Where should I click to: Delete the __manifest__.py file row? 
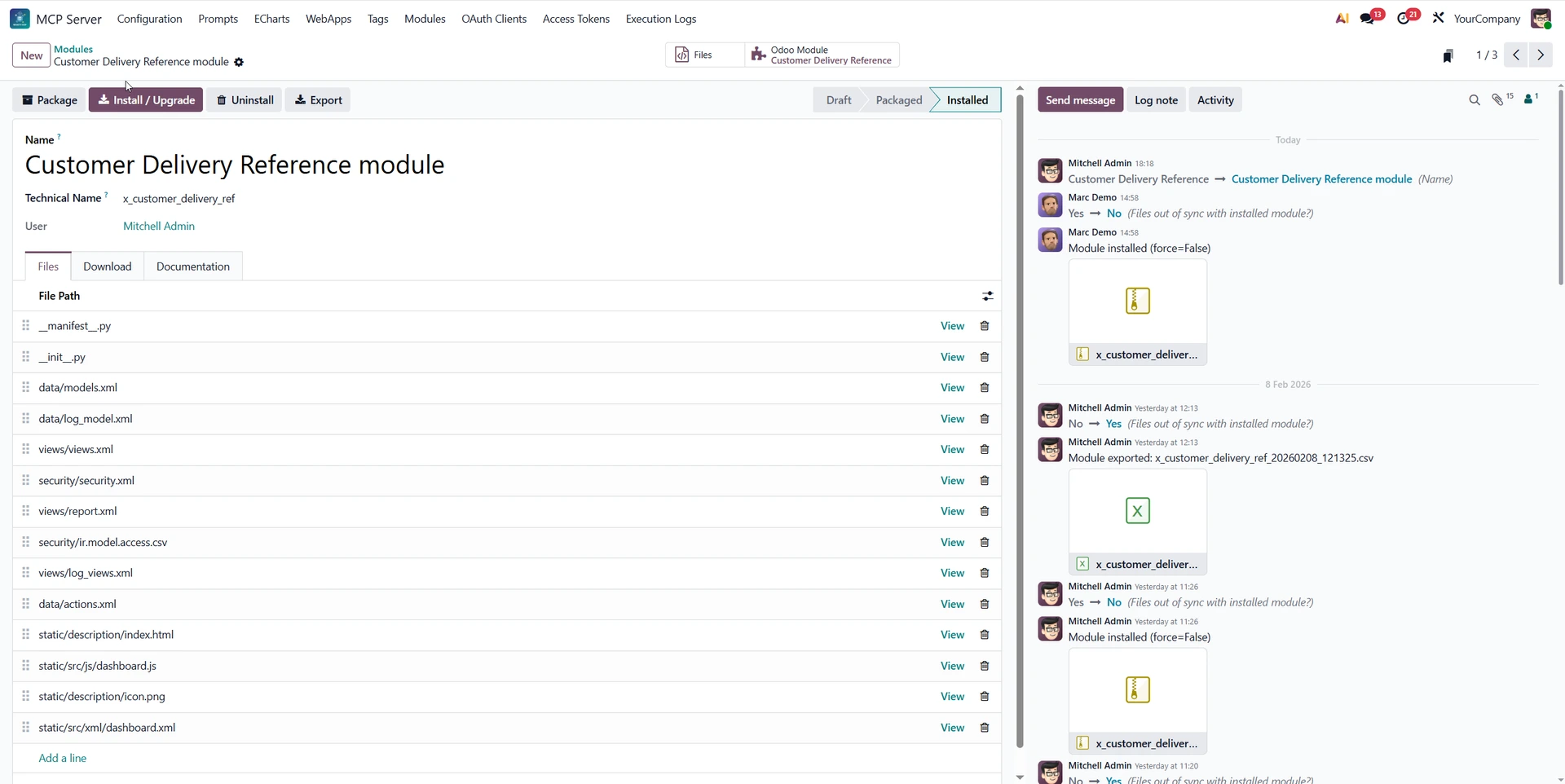pyautogui.click(x=985, y=326)
